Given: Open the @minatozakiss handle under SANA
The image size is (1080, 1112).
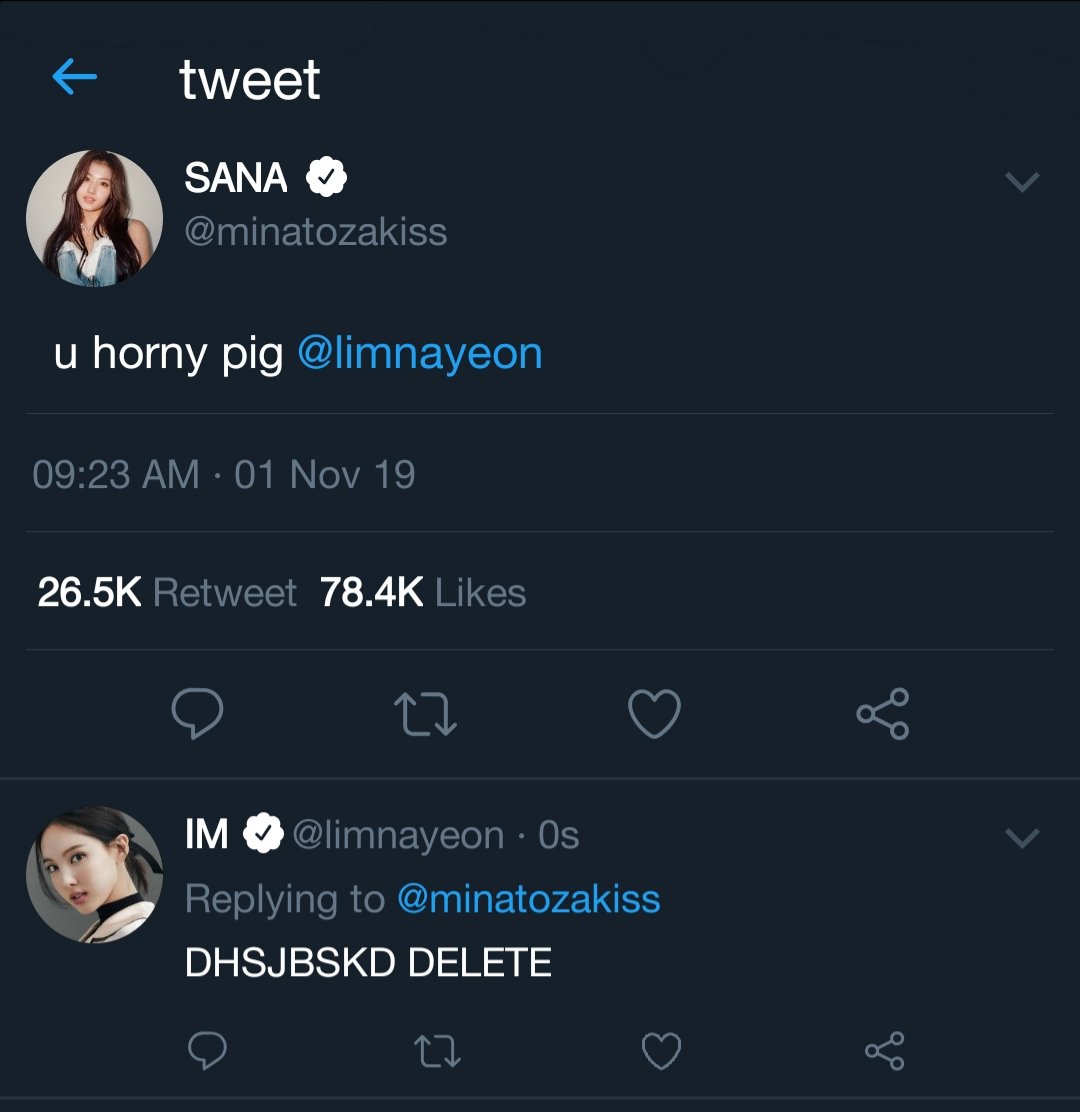Looking at the screenshot, I should [316, 232].
